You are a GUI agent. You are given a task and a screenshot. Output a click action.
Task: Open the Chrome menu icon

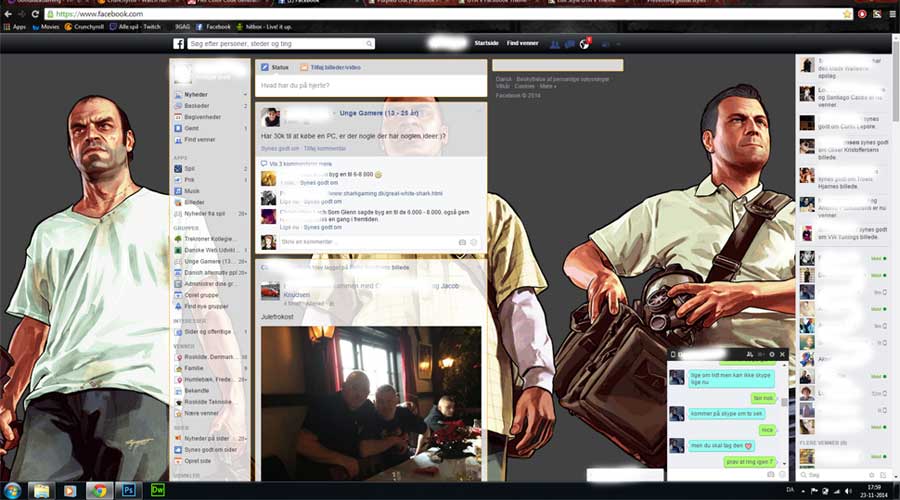(893, 14)
